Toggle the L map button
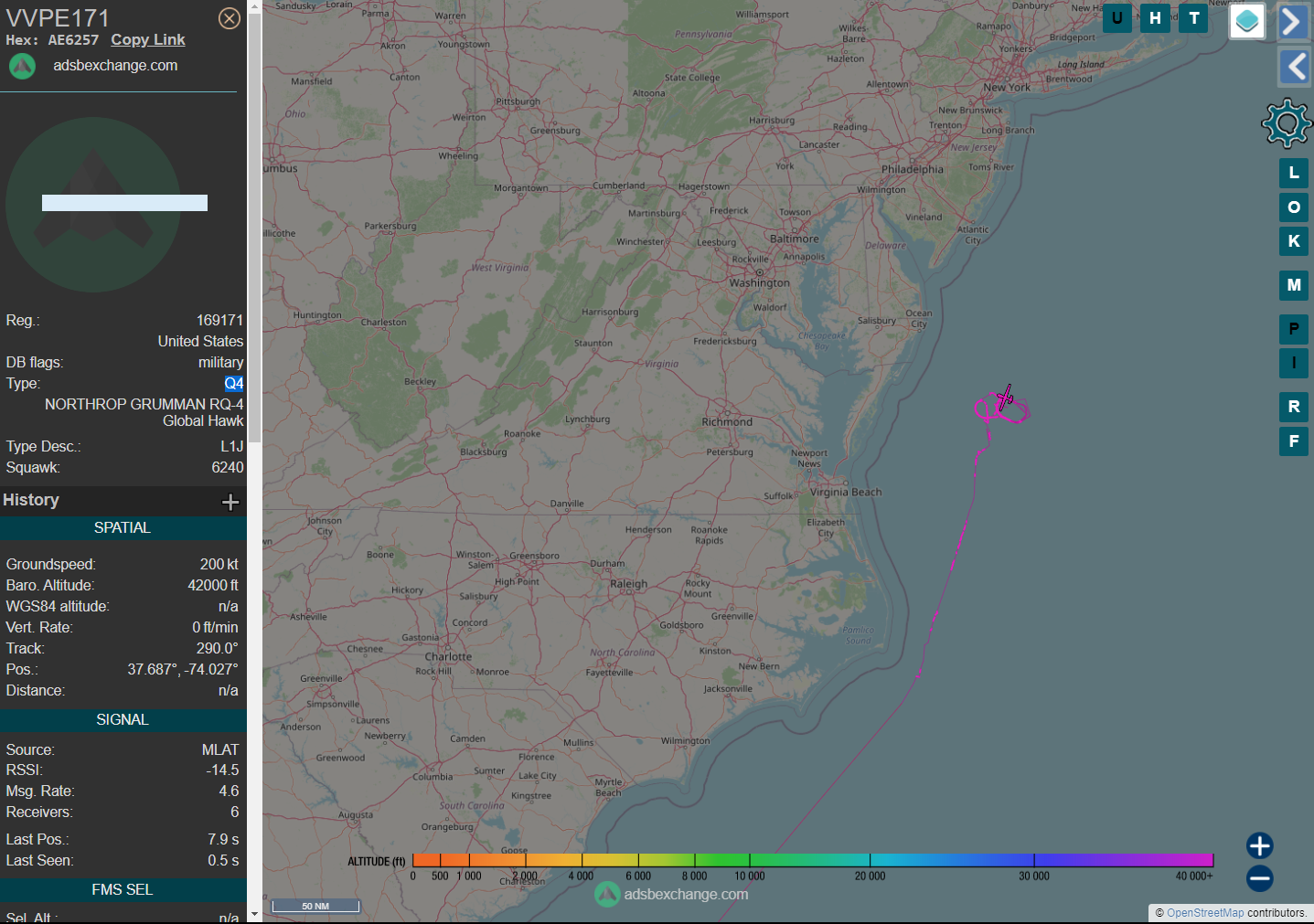The image size is (1314, 924). pyautogui.click(x=1294, y=173)
